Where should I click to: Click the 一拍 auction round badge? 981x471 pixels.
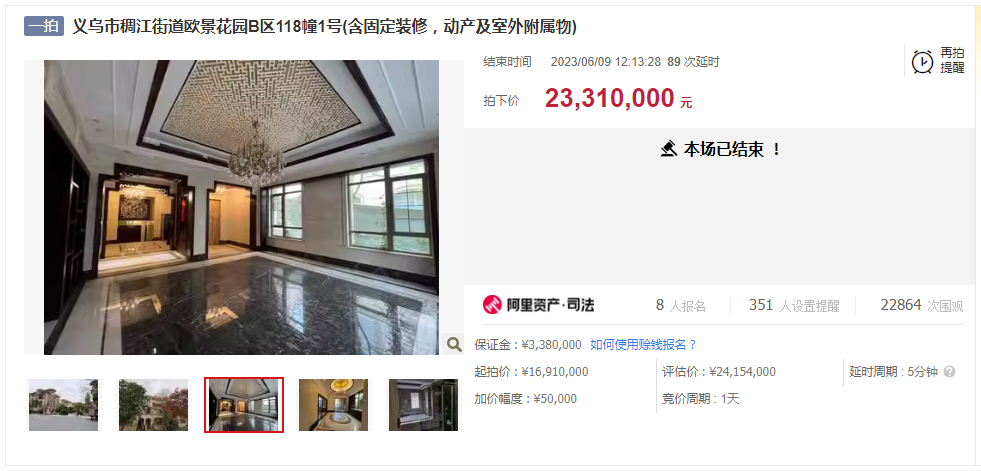click(44, 26)
